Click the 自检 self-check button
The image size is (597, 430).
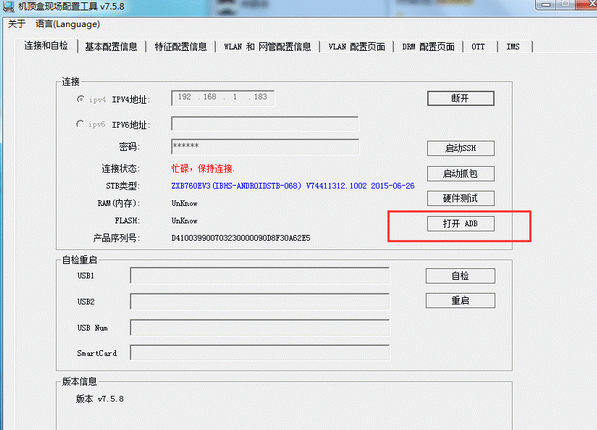(460, 276)
